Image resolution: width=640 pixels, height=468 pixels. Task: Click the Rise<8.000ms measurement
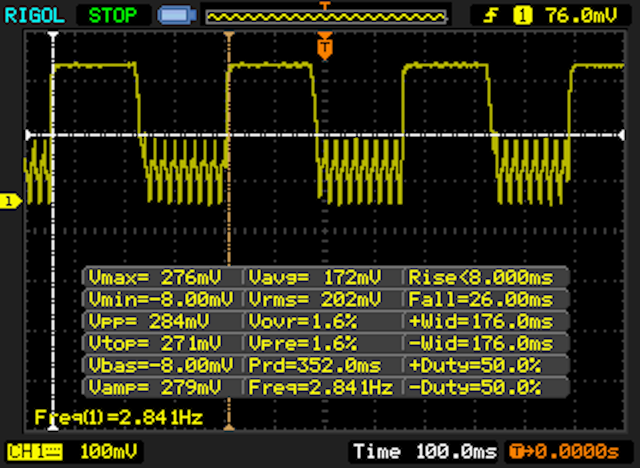click(x=481, y=277)
